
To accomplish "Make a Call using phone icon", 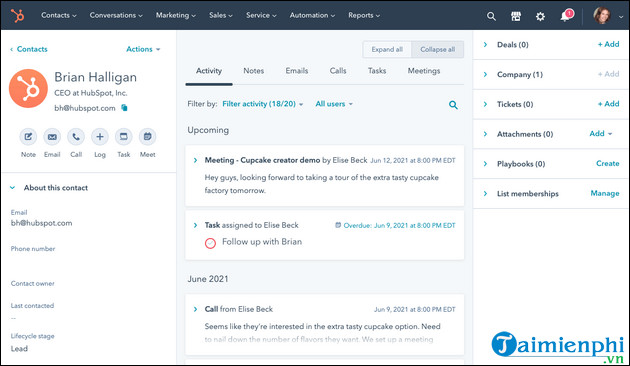I will tap(76, 137).
